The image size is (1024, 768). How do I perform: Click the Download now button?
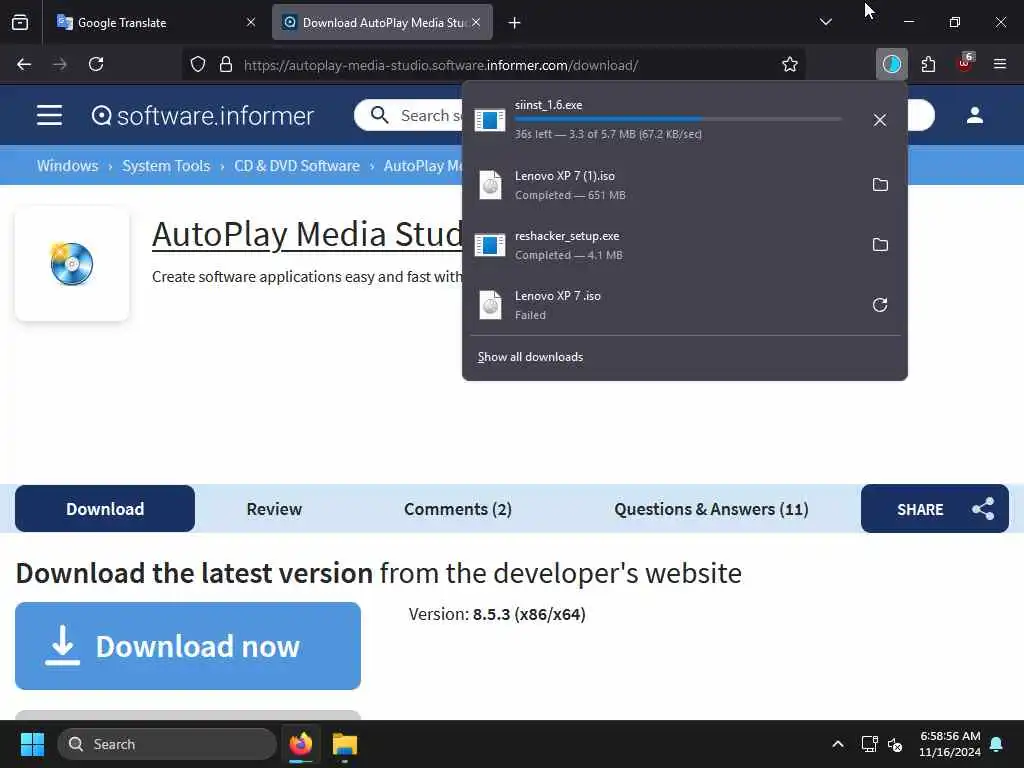(x=188, y=646)
